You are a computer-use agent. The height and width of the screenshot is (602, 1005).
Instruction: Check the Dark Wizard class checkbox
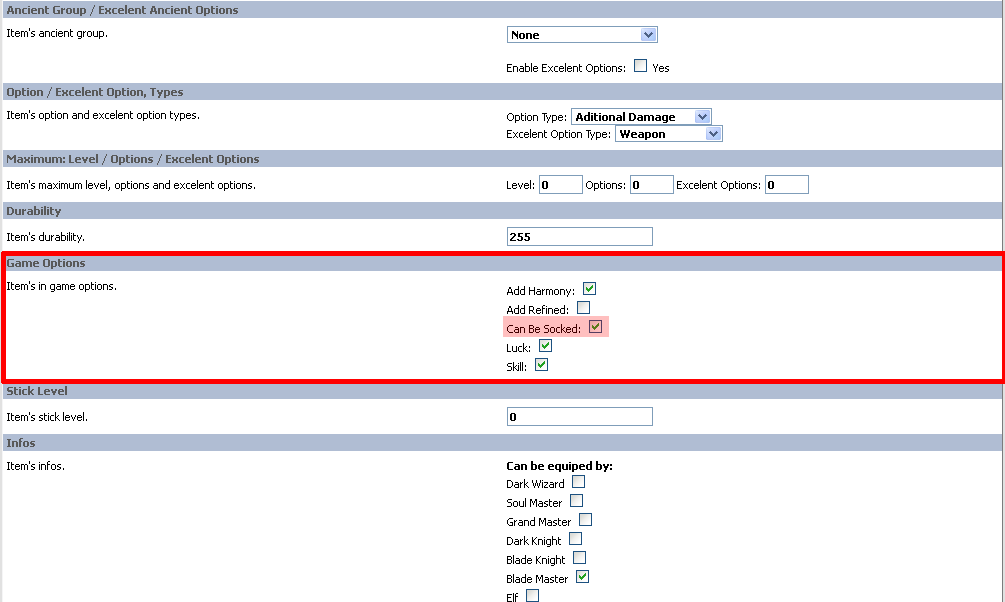[578, 482]
